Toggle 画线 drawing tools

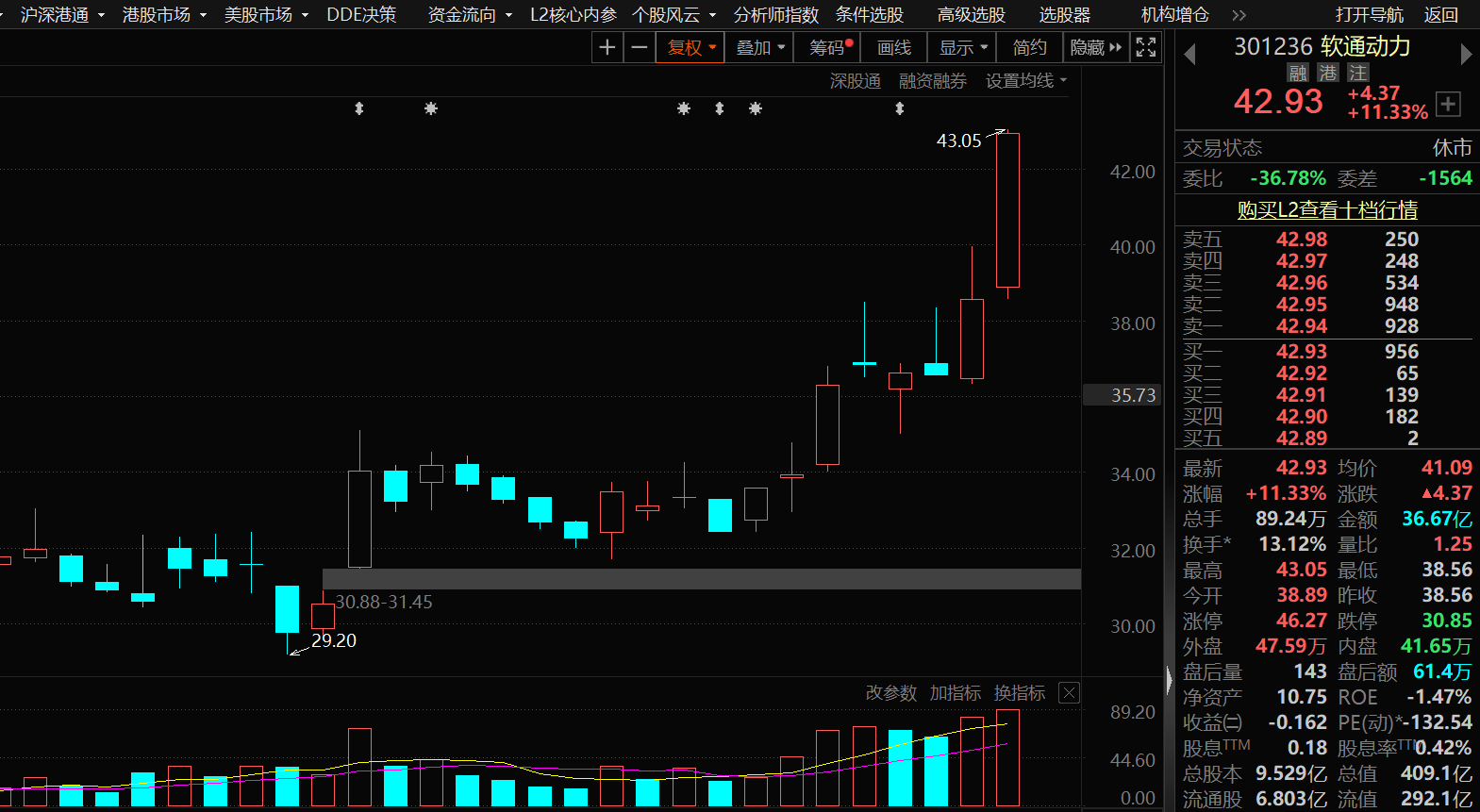894,47
